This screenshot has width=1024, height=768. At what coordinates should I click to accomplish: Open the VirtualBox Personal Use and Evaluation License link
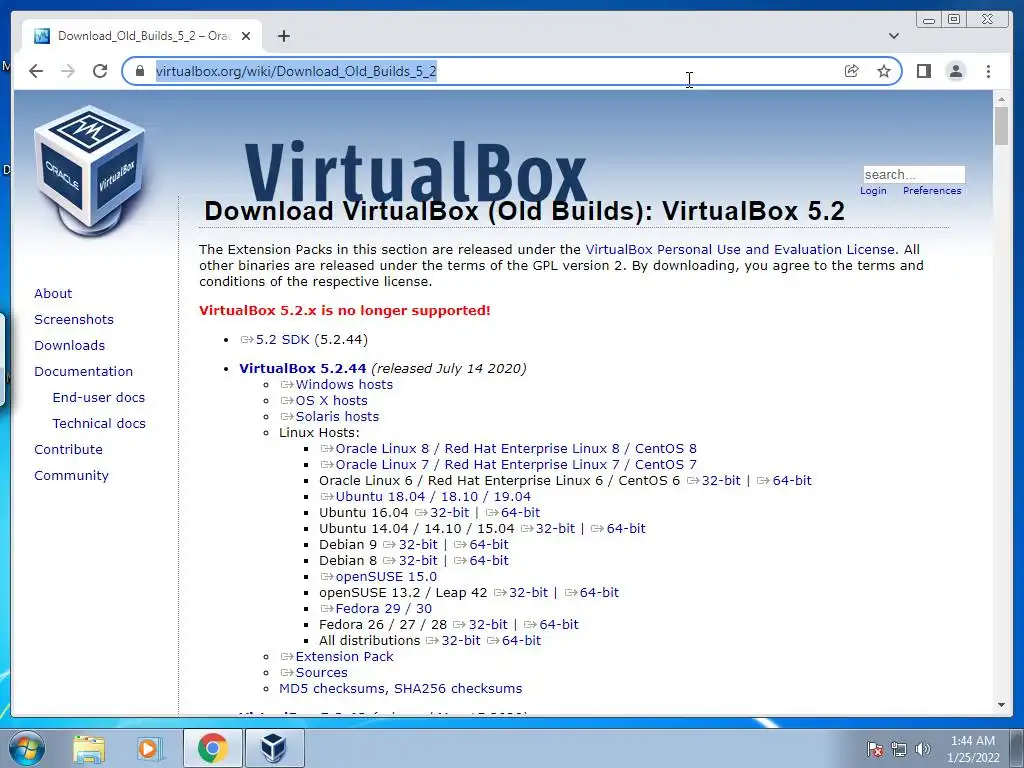point(740,249)
